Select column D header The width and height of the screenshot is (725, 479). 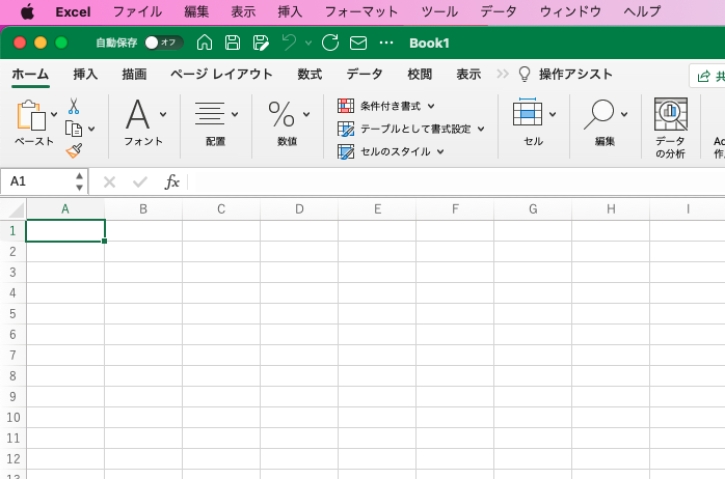click(299, 209)
